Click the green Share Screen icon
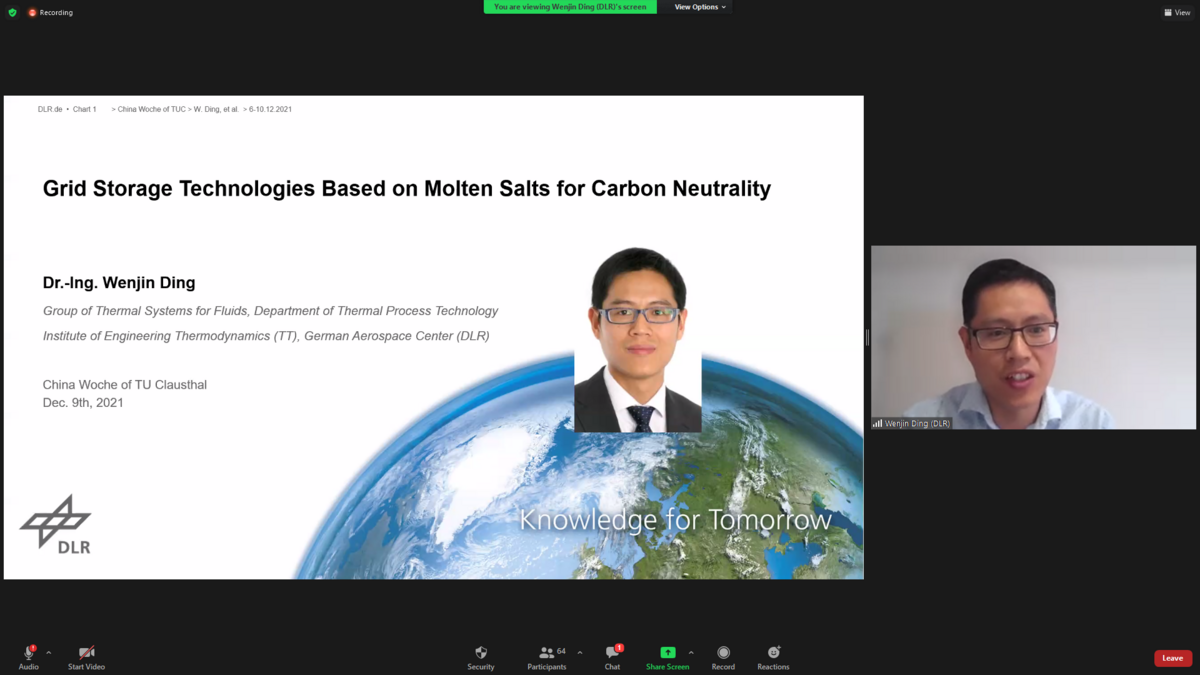Screen dimensions: 1200x675 point(667,652)
